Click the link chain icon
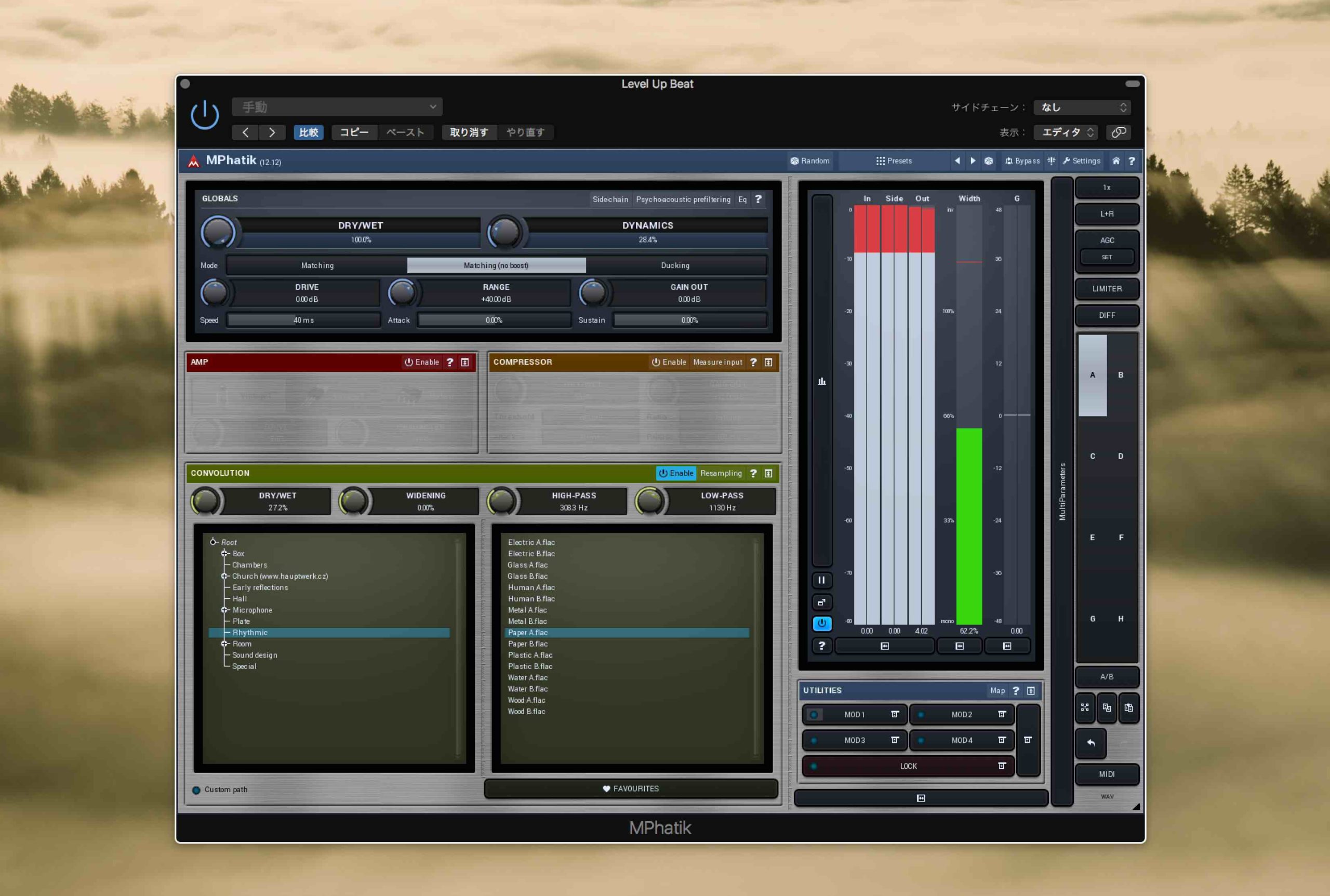1330x896 pixels. 1119,132
